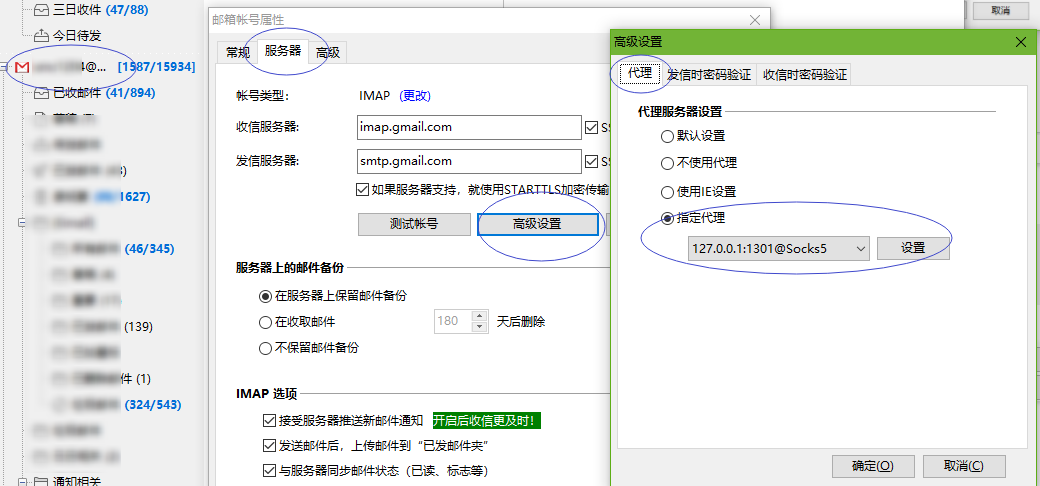Select 在收取邮件 N 天后删除 option
The image size is (1040, 486).
pyautogui.click(x=265, y=322)
